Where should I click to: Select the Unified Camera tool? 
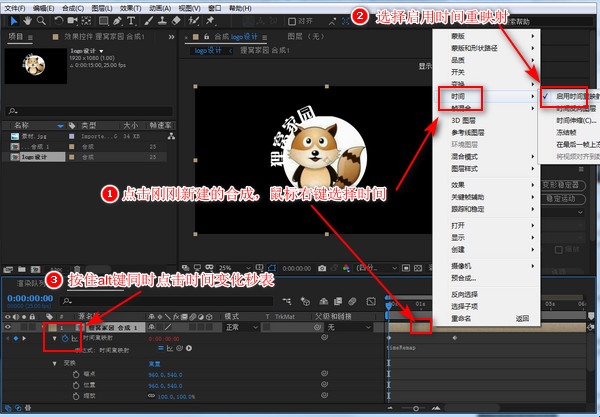72,20
